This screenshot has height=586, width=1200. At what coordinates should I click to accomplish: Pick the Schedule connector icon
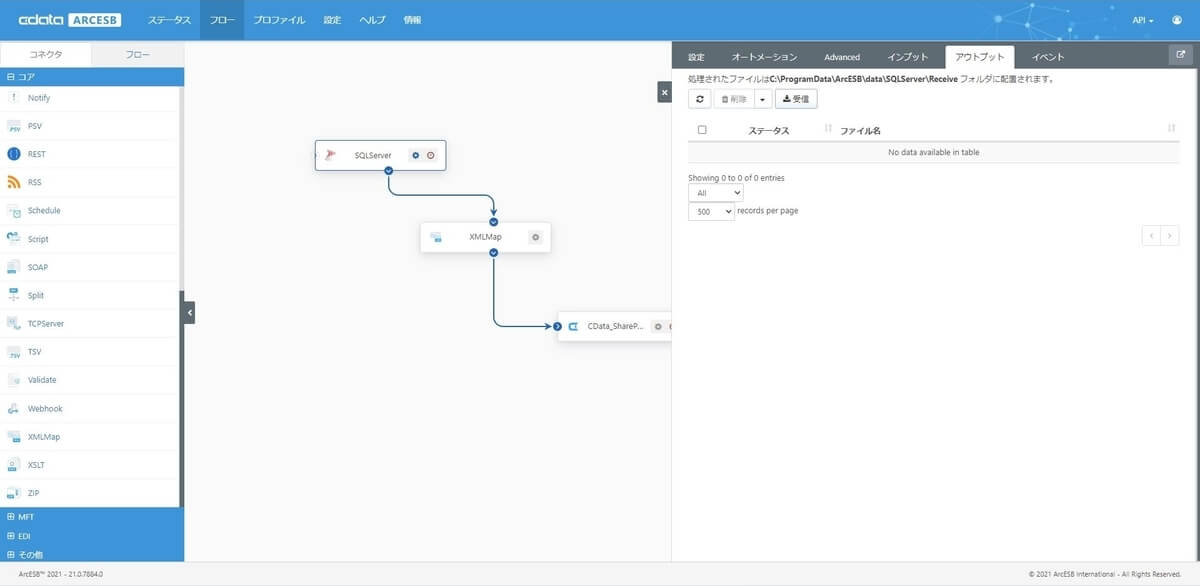point(14,211)
